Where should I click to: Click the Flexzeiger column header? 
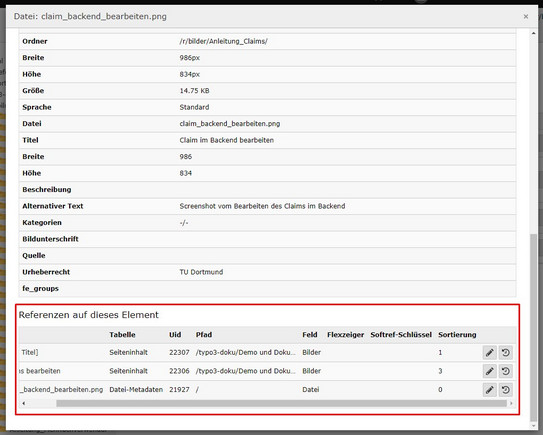[345, 335]
